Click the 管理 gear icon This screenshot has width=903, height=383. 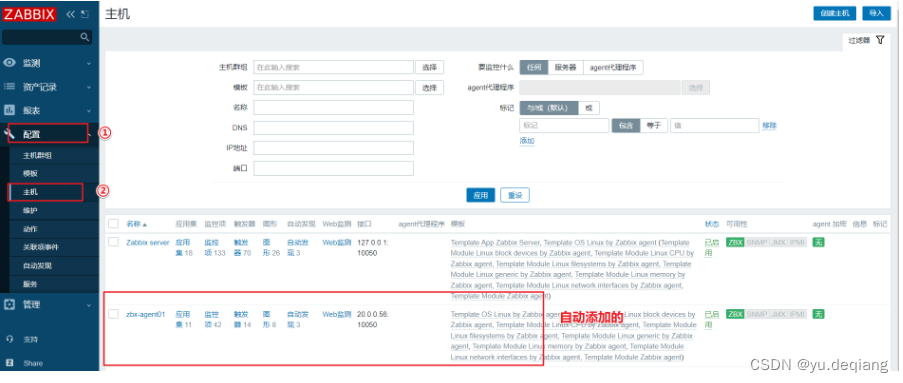[10, 305]
